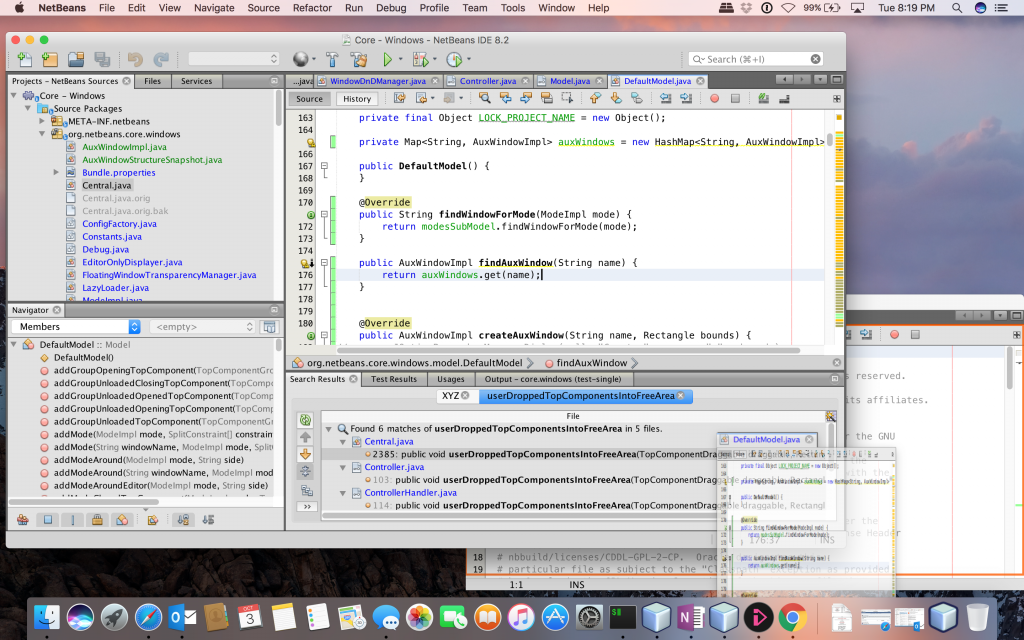
Task: Collapse ControllerHandler.java node in search results
Action: coord(342,493)
